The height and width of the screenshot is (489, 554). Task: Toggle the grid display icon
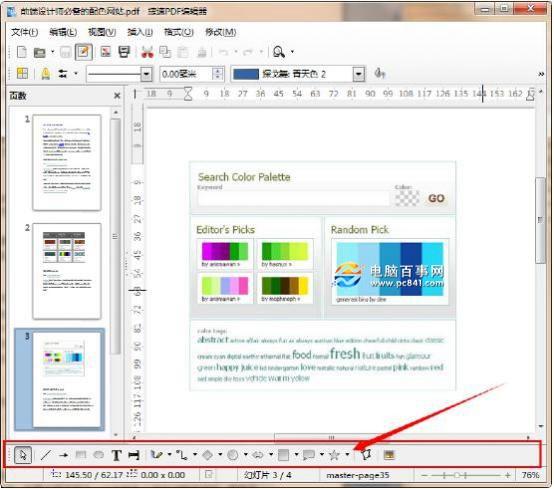coord(22,73)
